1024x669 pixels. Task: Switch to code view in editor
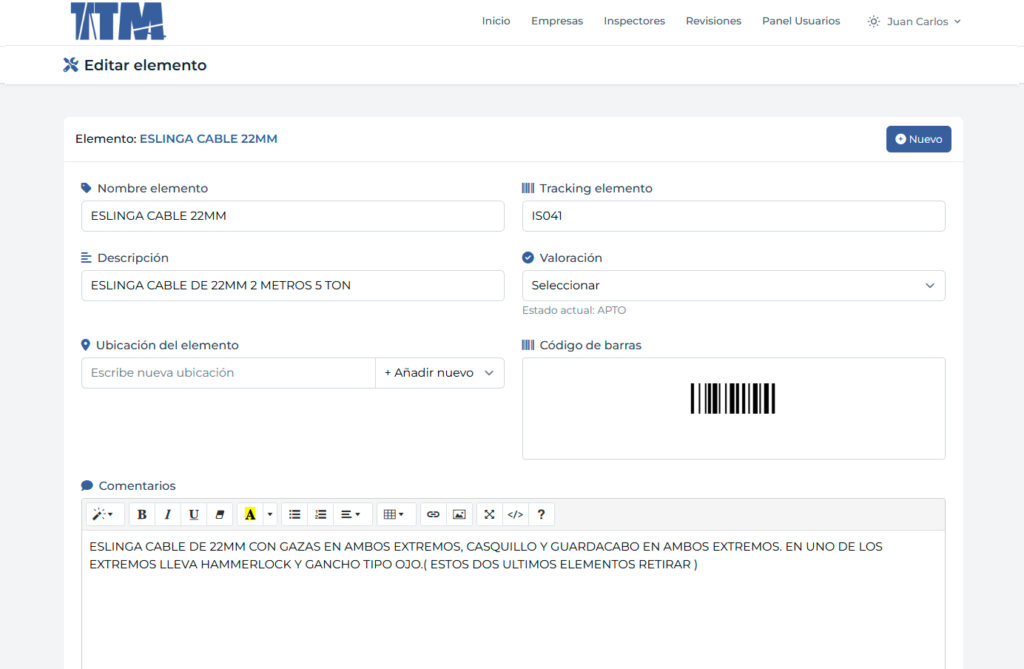click(515, 515)
